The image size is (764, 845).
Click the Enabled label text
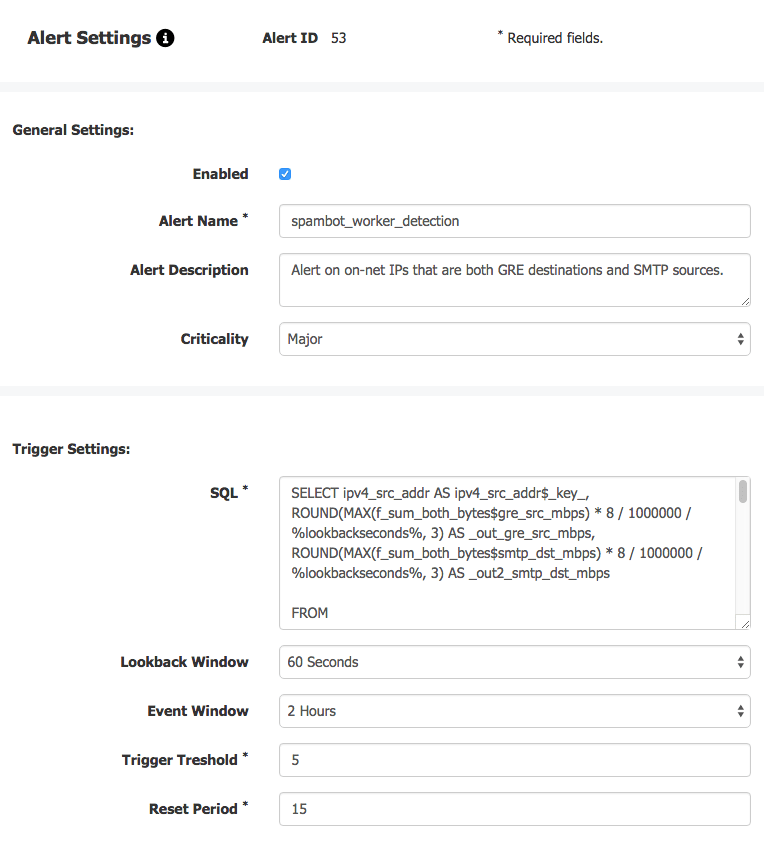[x=220, y=174]
